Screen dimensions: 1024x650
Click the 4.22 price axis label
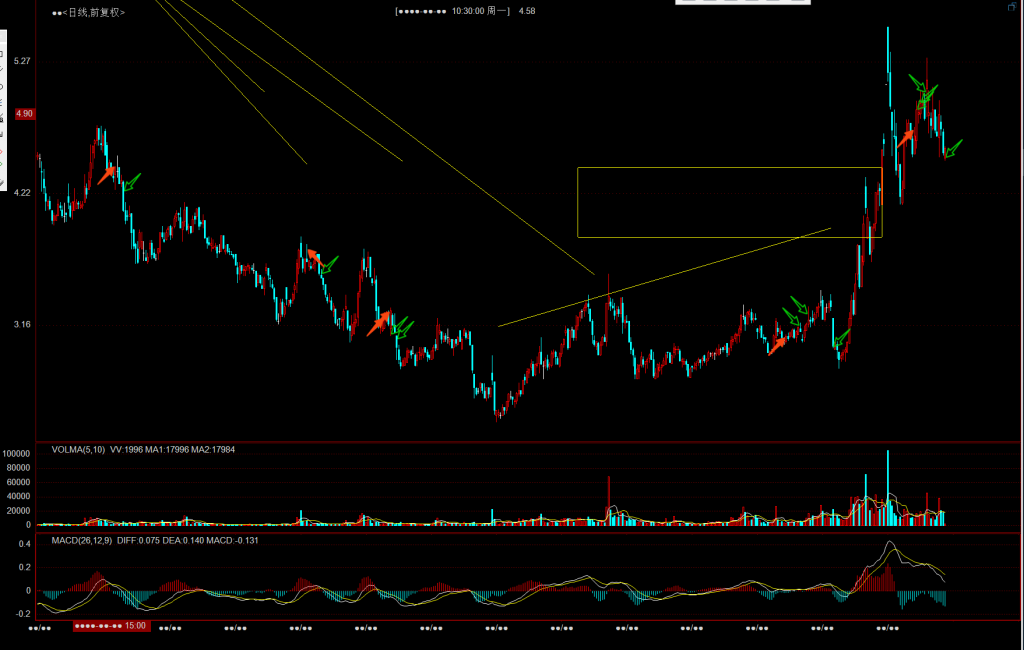click(23, 193)
